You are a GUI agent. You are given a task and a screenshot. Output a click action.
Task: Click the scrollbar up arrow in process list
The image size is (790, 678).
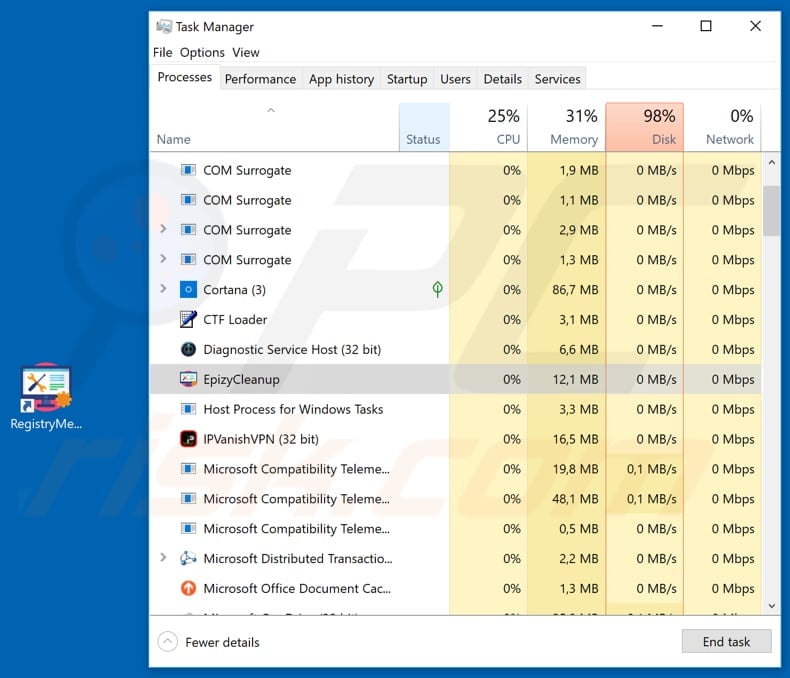[x=771, y=163]
